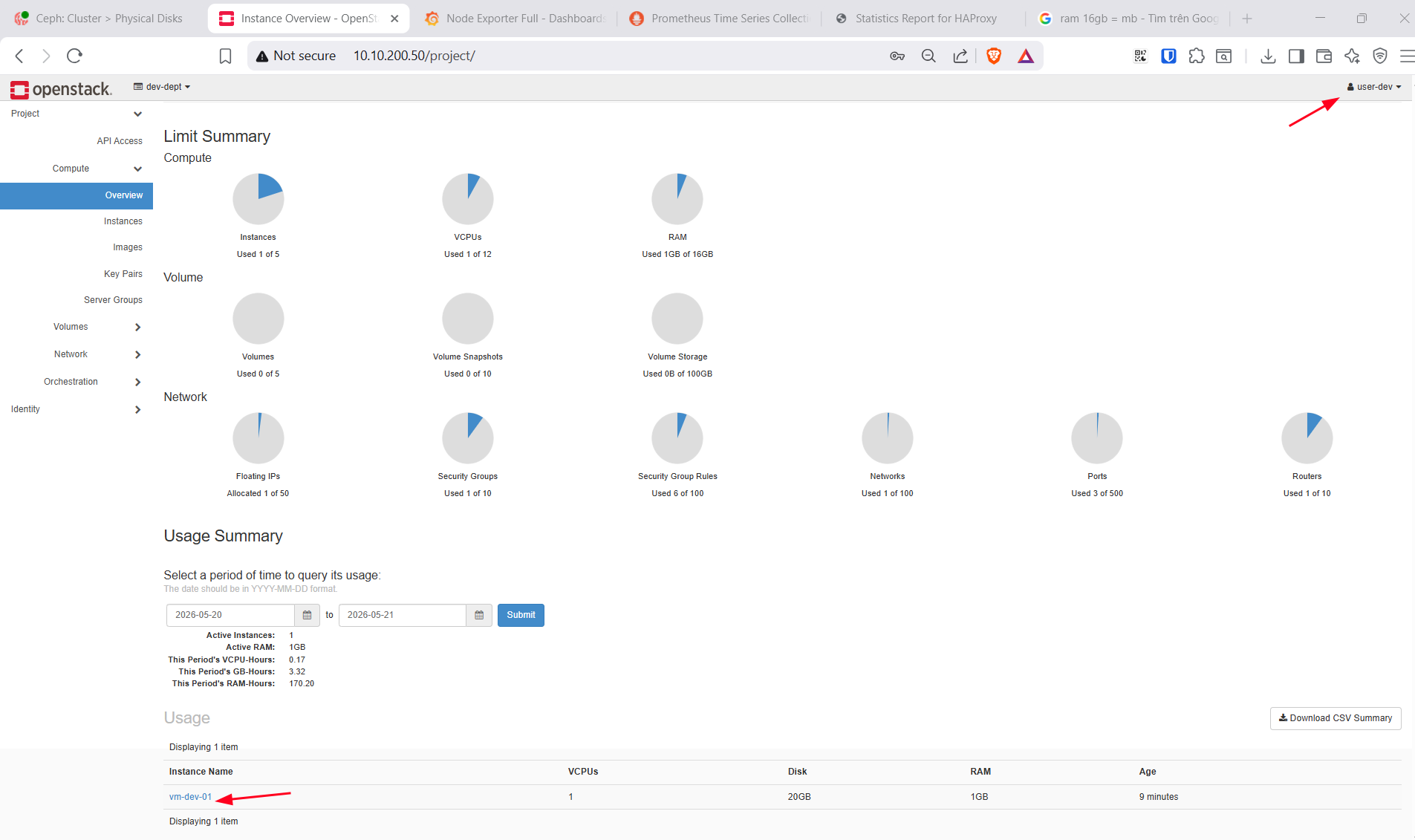
Task: Select Overview in the Compute menu
Action: click(x=77, y=195)
